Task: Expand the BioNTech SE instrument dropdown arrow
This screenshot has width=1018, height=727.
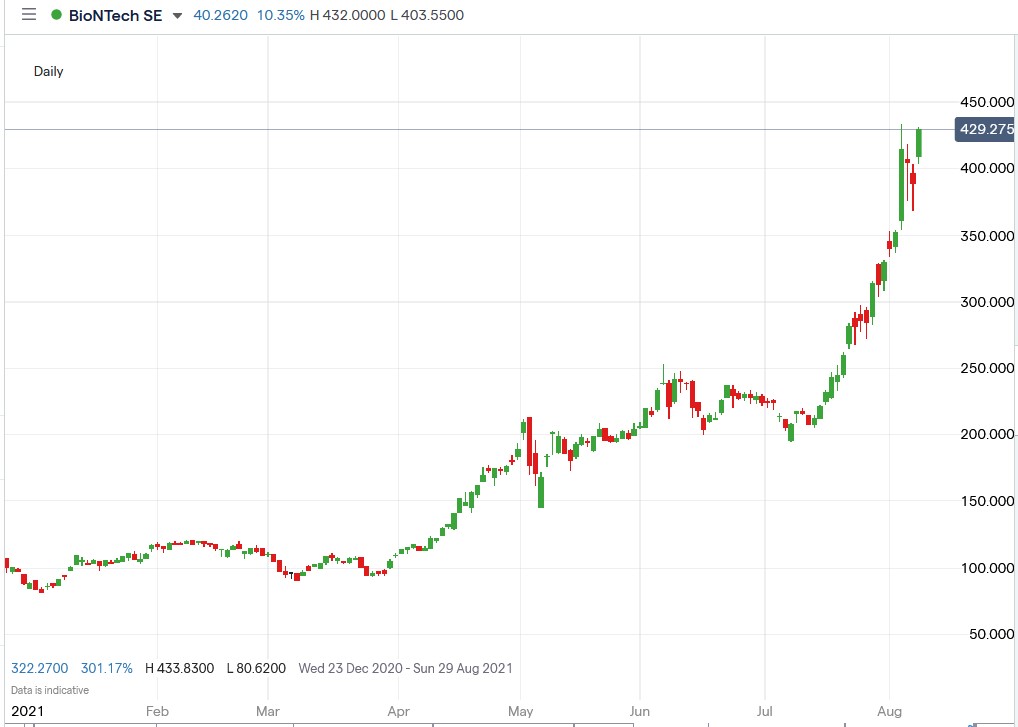Action: point(177,16)
